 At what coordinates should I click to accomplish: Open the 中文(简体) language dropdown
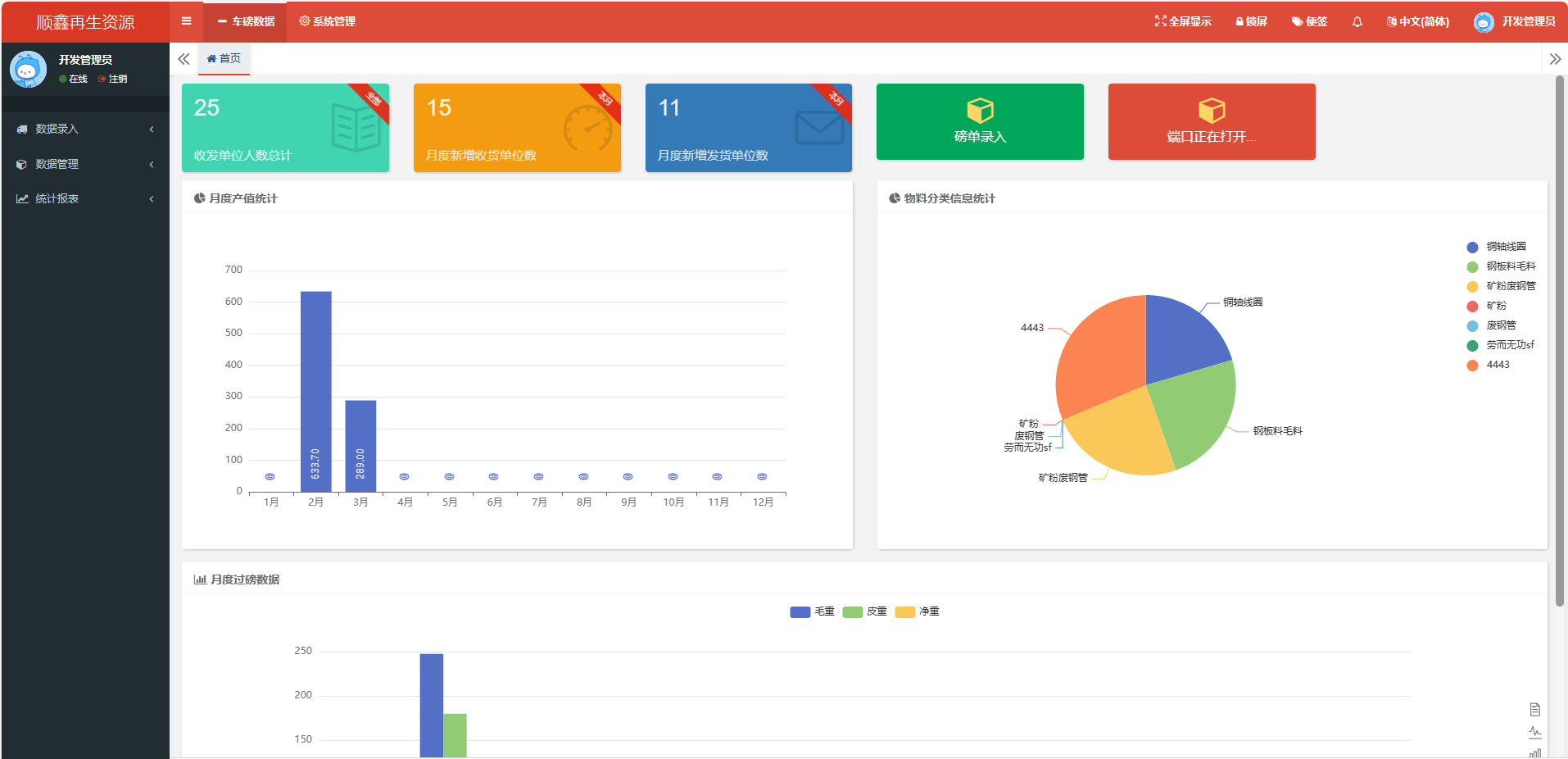1417,22
